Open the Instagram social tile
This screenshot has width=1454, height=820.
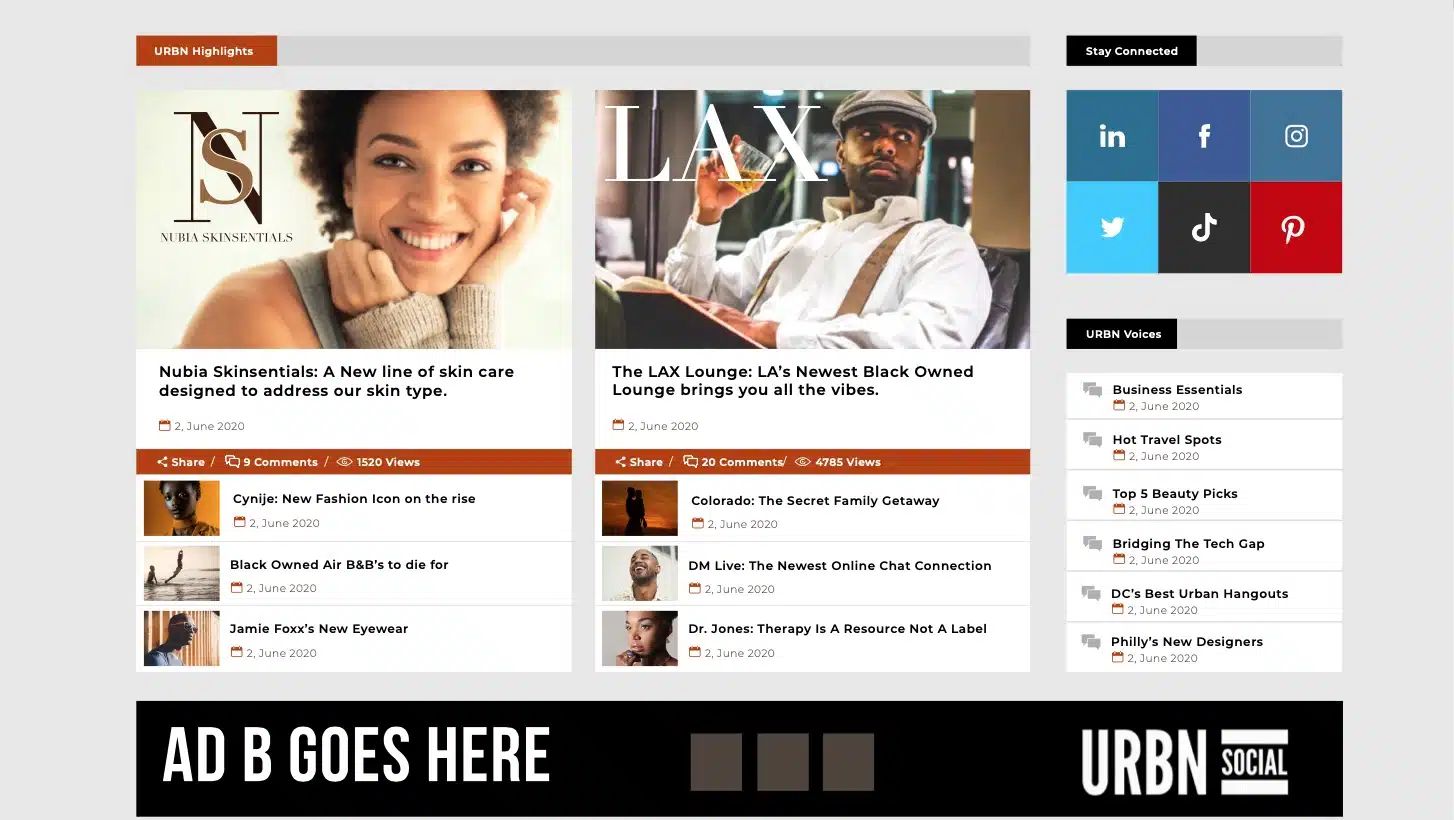point(1296,136)
